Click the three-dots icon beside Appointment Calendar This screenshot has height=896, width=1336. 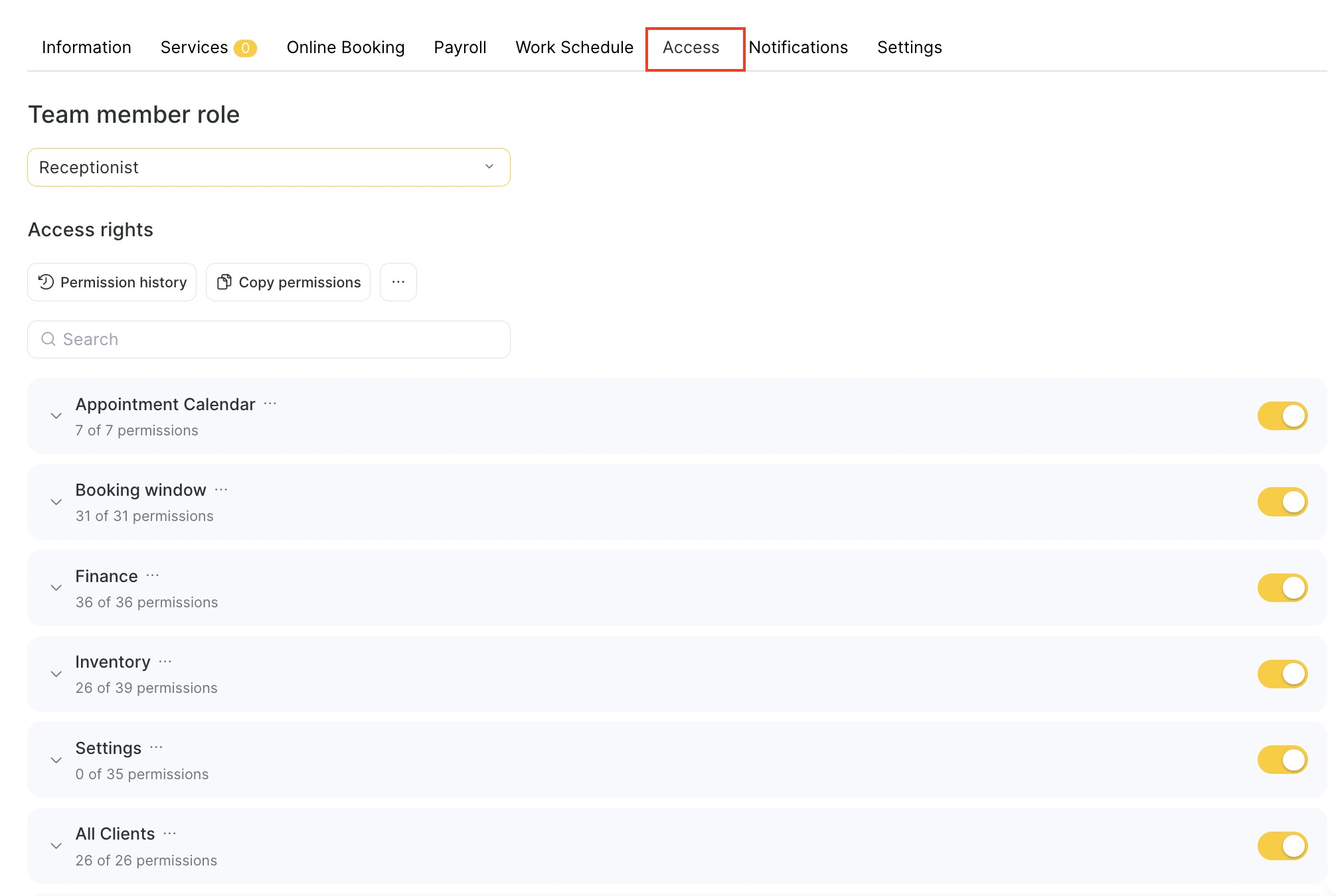(270, 404)
